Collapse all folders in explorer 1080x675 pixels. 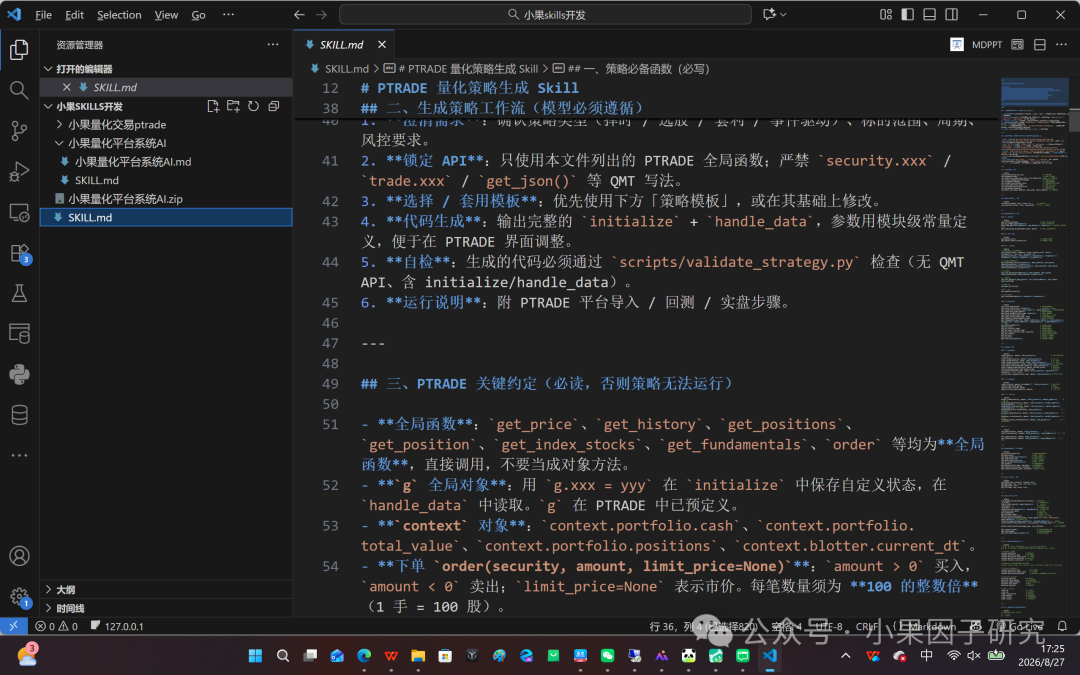(x=273, y=106)
